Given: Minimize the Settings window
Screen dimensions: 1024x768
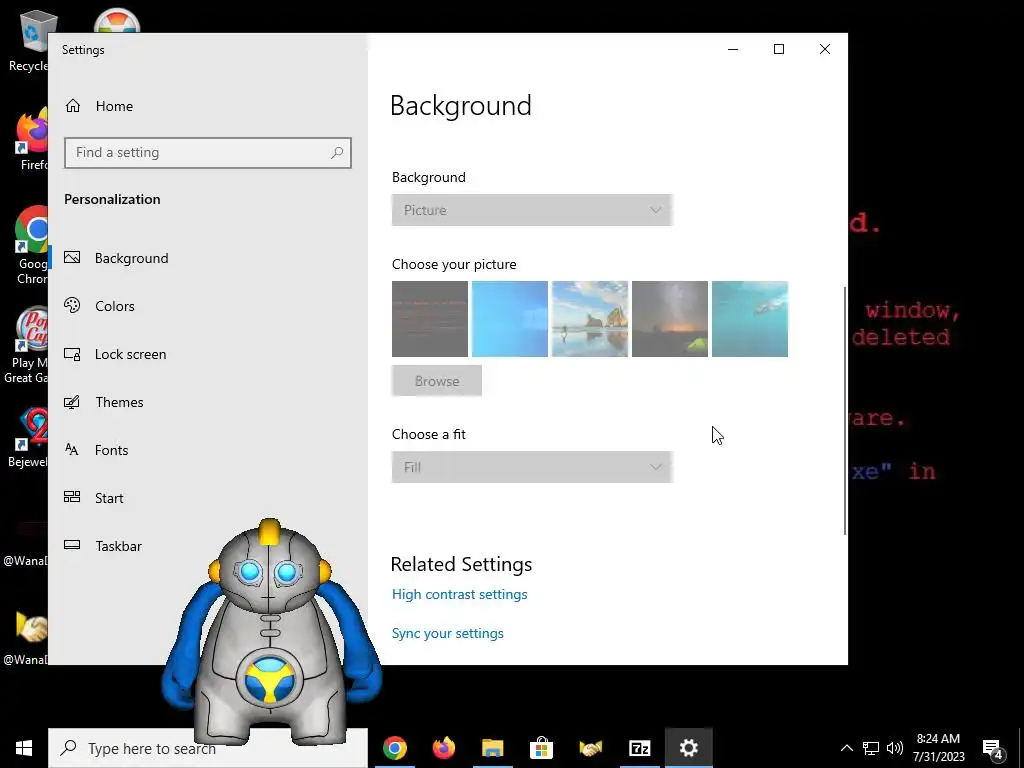Looking at the screenshot, I should (x=733, y=49).
